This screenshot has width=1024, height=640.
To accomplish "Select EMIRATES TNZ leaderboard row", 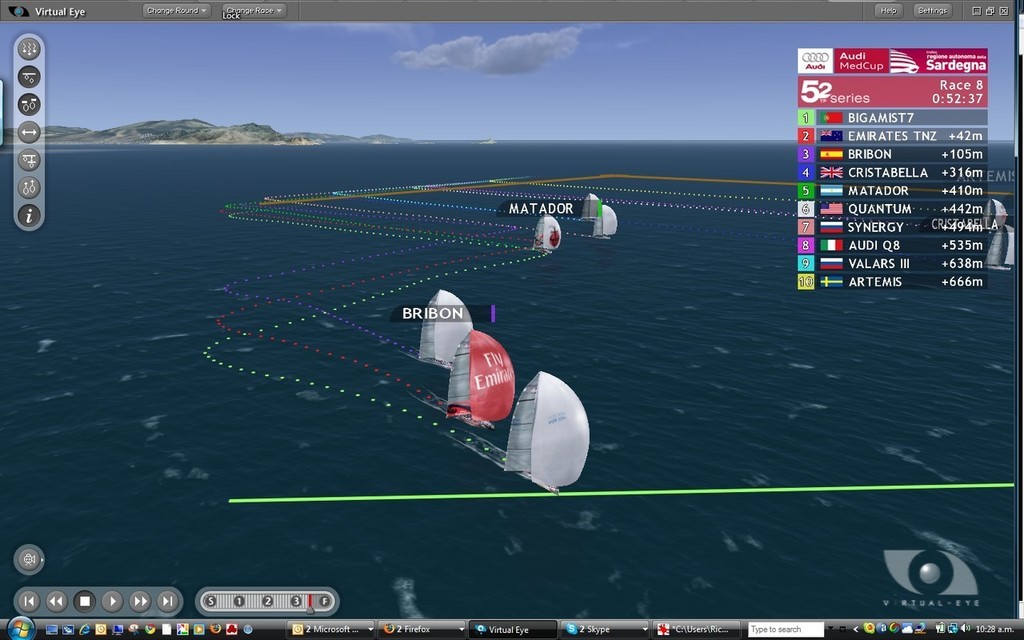I will (892, 136).
